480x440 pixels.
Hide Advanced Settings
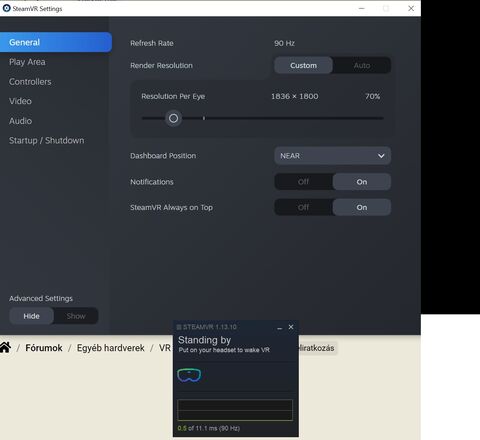[x=31, y=316]
